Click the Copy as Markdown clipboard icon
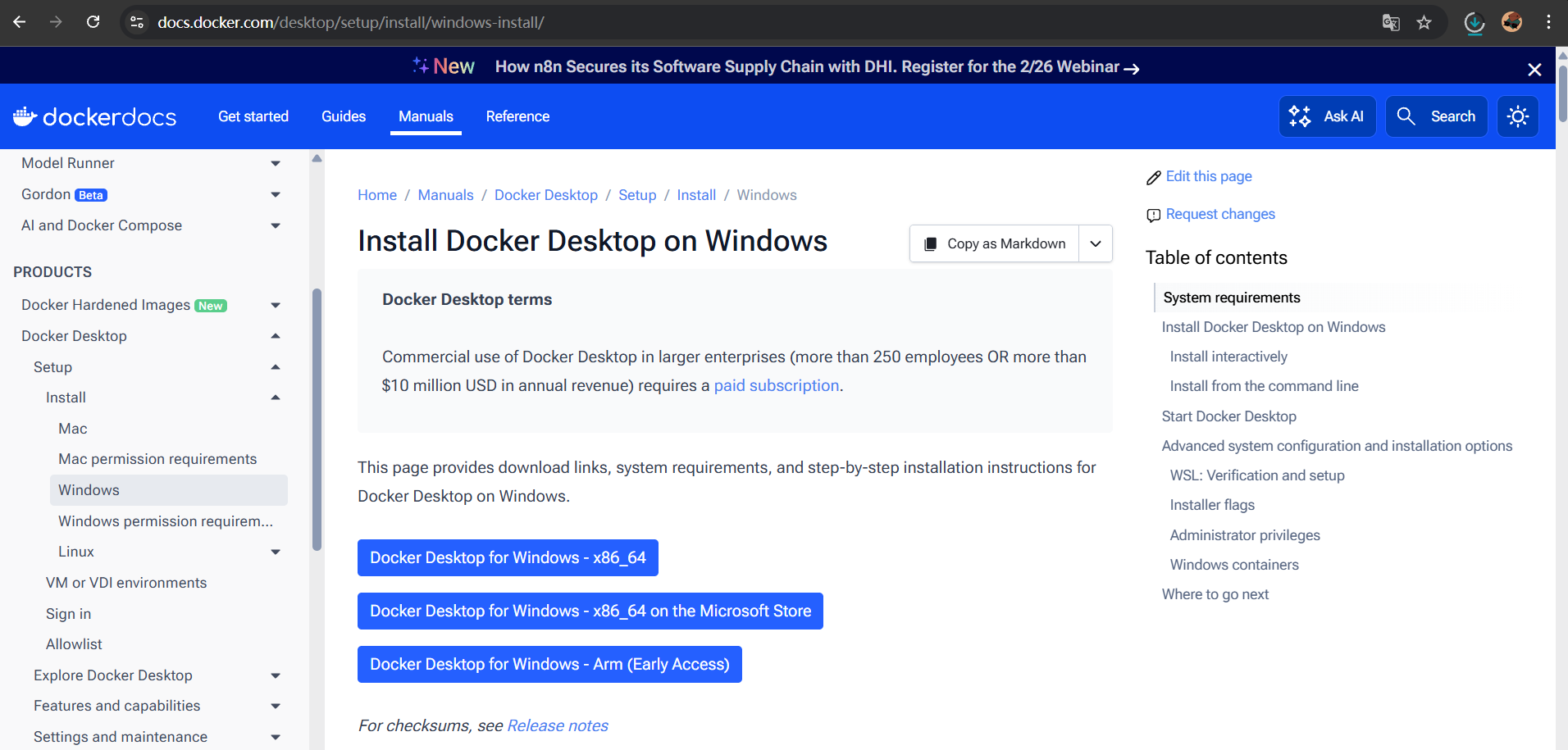1568x750 pixels. point(931,243)
